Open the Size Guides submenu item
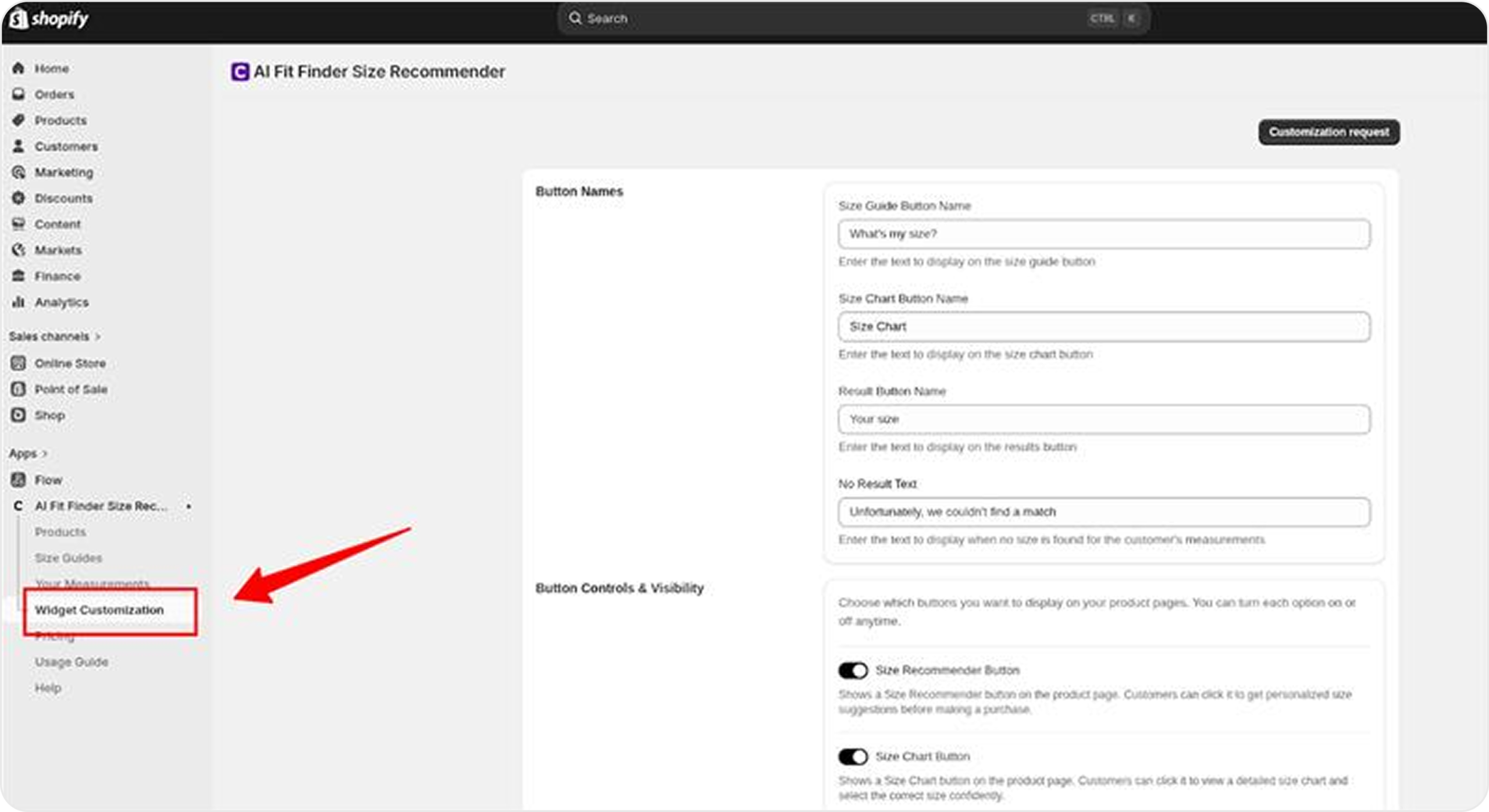Screen dimensions: 1489x812 (68, 558)
